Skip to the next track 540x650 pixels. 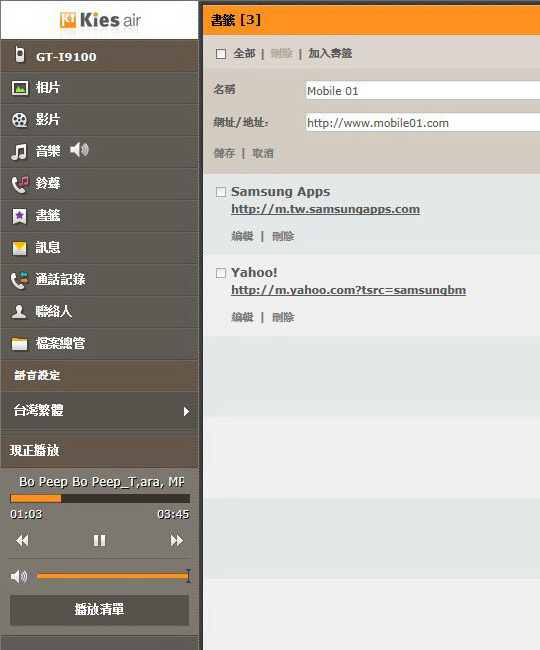177,541
